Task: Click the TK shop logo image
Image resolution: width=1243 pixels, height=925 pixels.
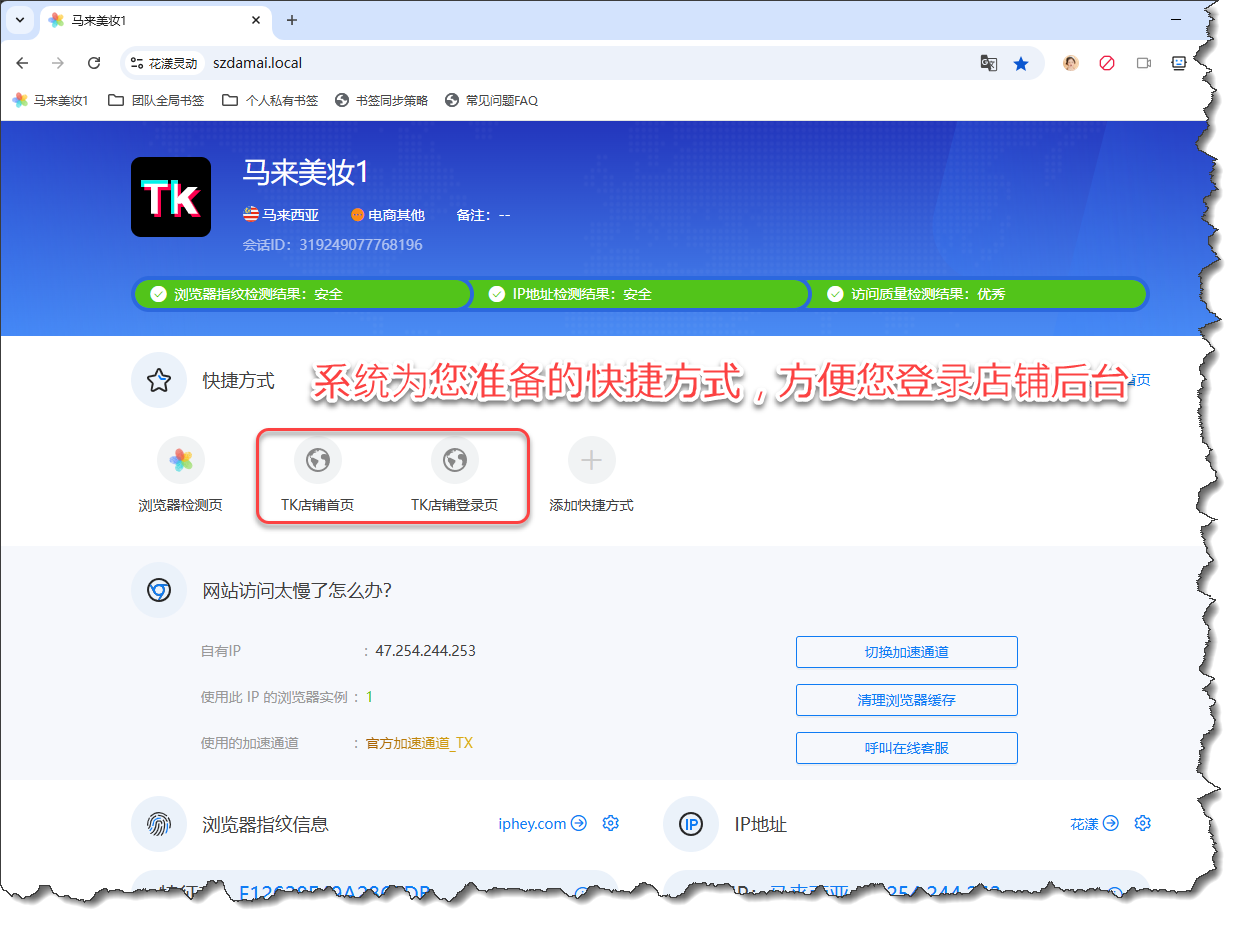Action: tap(171, 197)
